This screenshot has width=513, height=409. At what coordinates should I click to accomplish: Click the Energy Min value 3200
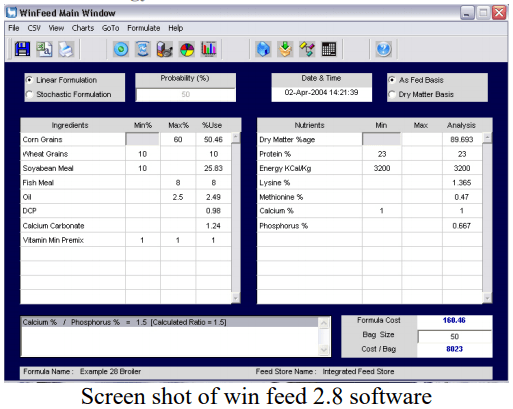pyautogui.click(x=382, y=168)
